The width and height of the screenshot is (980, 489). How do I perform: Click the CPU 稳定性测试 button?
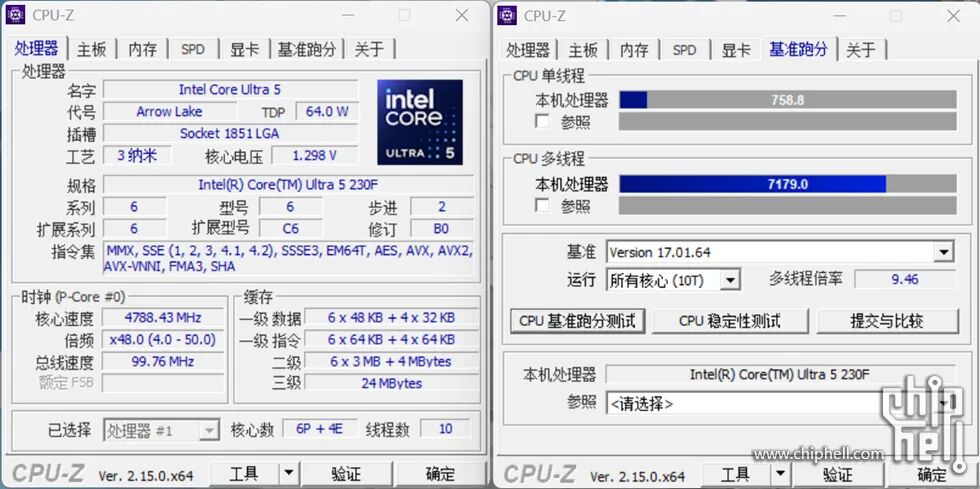(730, 321)
